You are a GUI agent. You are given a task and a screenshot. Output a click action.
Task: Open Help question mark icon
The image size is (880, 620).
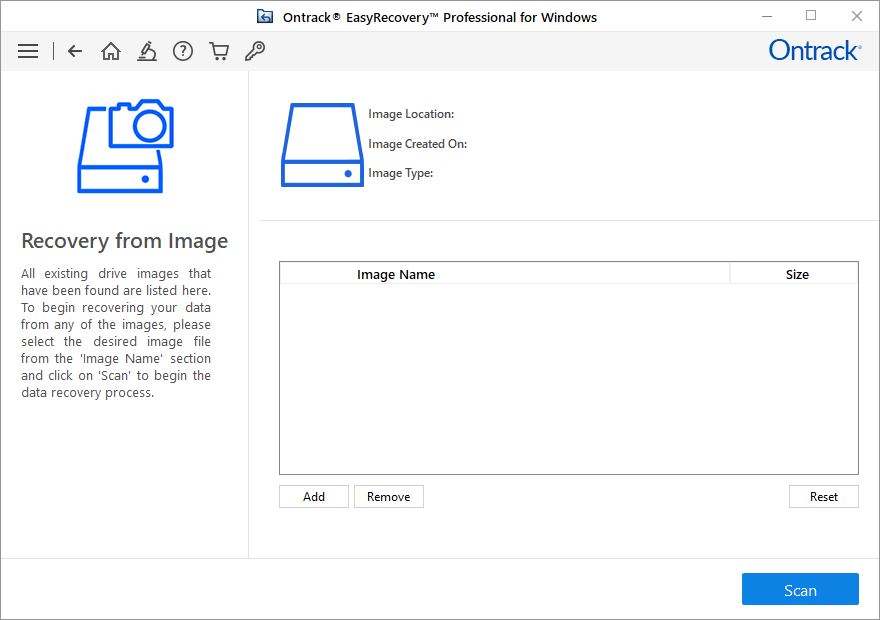(183, 51)
